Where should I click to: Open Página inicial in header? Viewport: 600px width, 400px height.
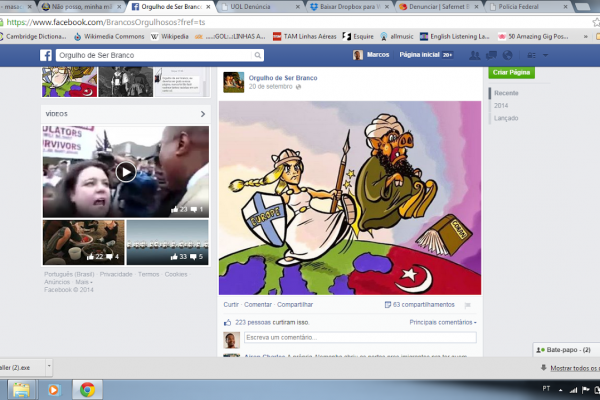click(x=419, y=55)
